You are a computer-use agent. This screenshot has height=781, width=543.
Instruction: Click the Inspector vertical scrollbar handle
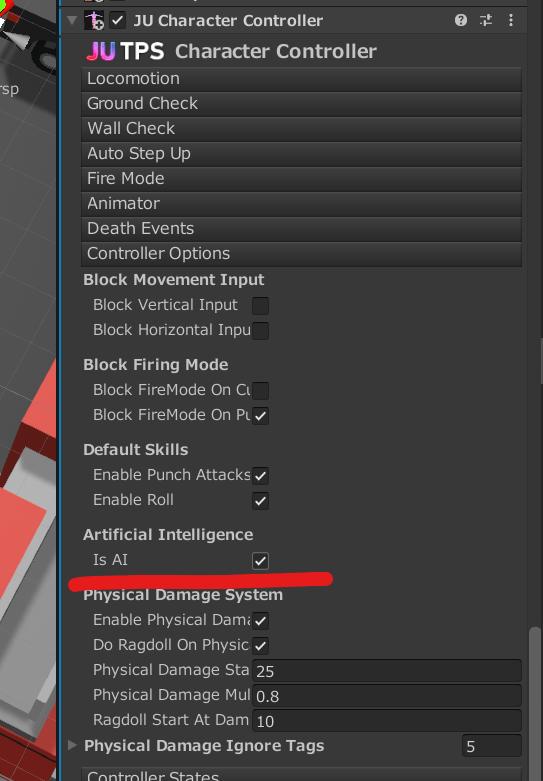click(536, 703)
